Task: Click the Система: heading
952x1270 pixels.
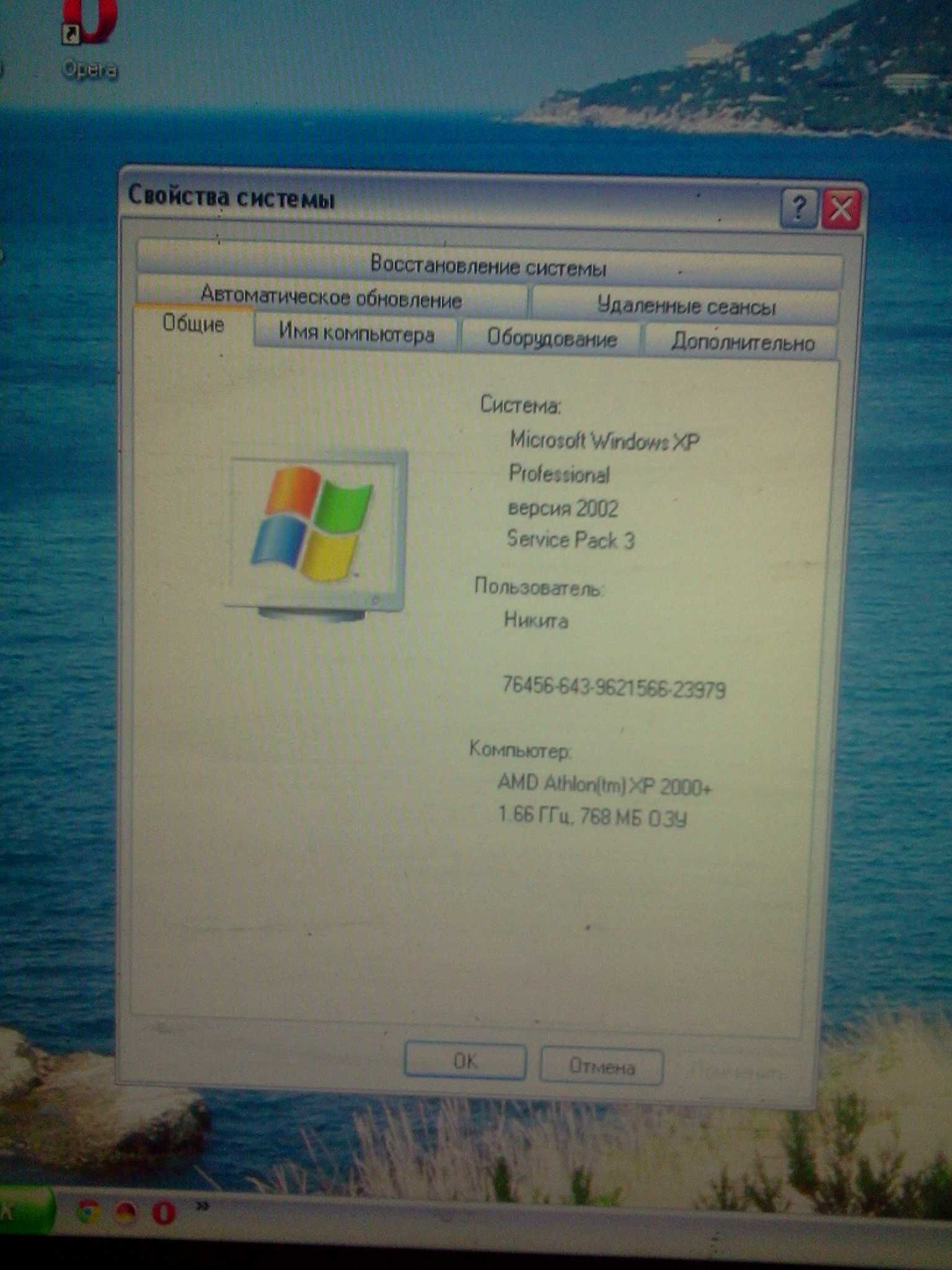Action: (521, 405)
